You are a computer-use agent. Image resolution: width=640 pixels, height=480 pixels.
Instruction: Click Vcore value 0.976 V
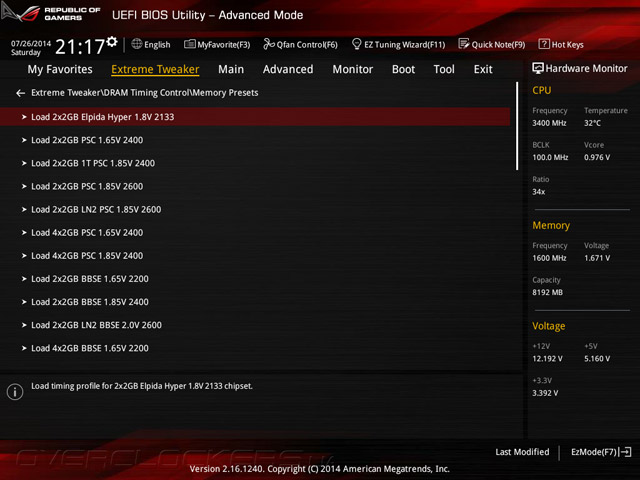click(x=597, y=157)
